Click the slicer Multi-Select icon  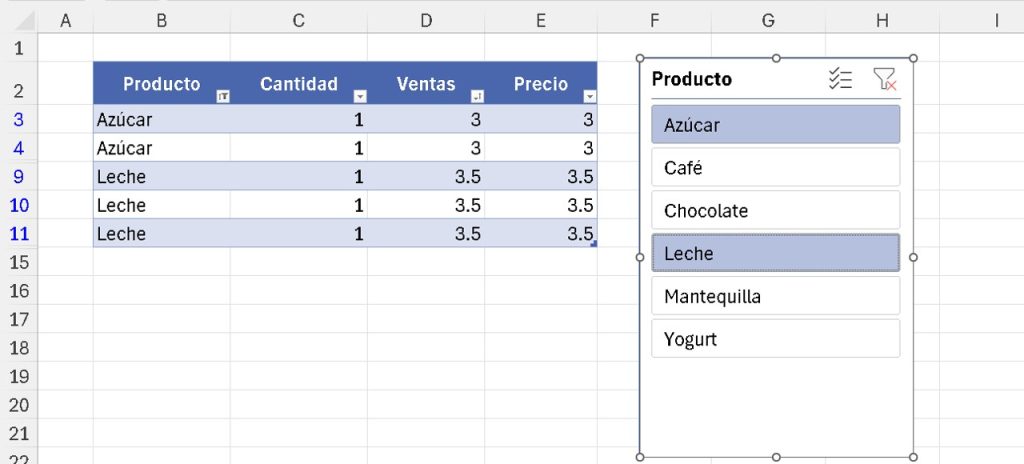(x=841, y=80)
